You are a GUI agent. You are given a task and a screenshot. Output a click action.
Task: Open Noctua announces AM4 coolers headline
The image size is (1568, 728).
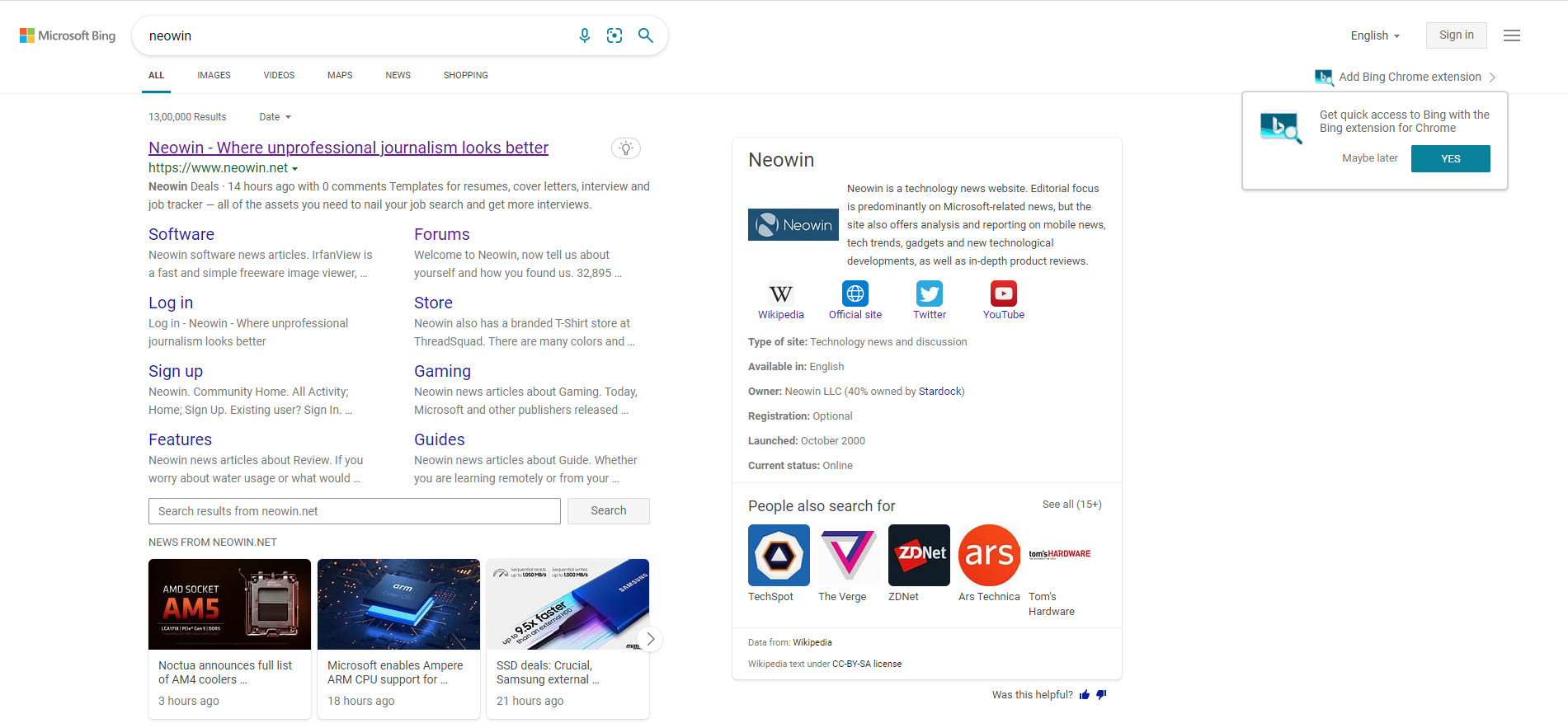click(x=225, y=673)
